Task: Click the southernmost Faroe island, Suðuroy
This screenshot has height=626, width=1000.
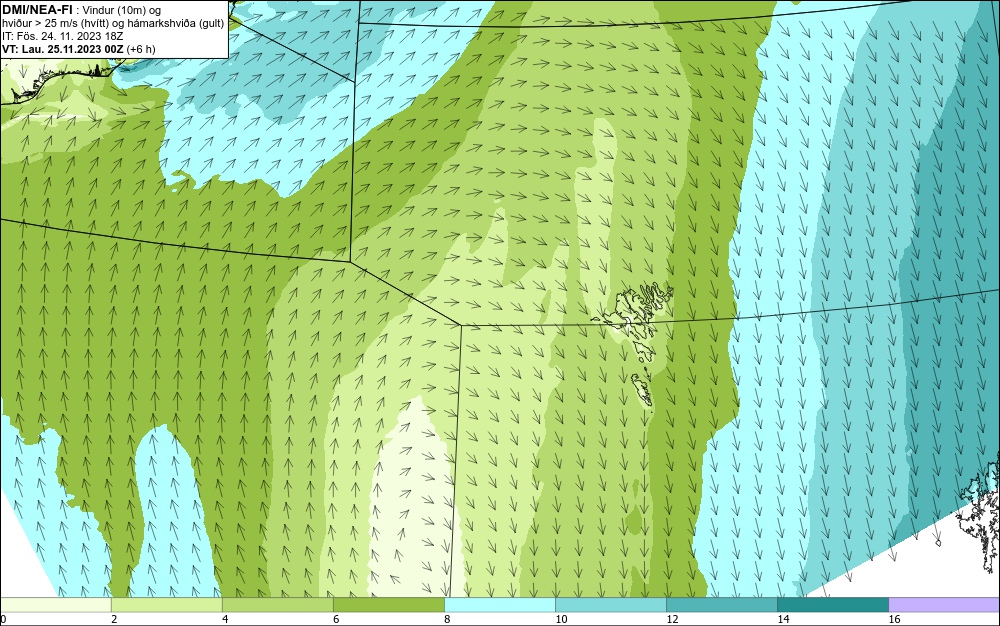Action: tap(643, 390)
